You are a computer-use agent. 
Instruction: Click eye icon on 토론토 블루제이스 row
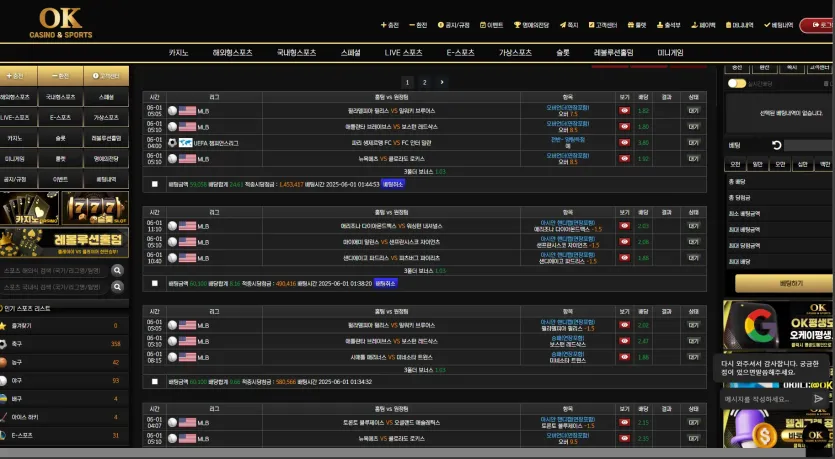(624, 422)
